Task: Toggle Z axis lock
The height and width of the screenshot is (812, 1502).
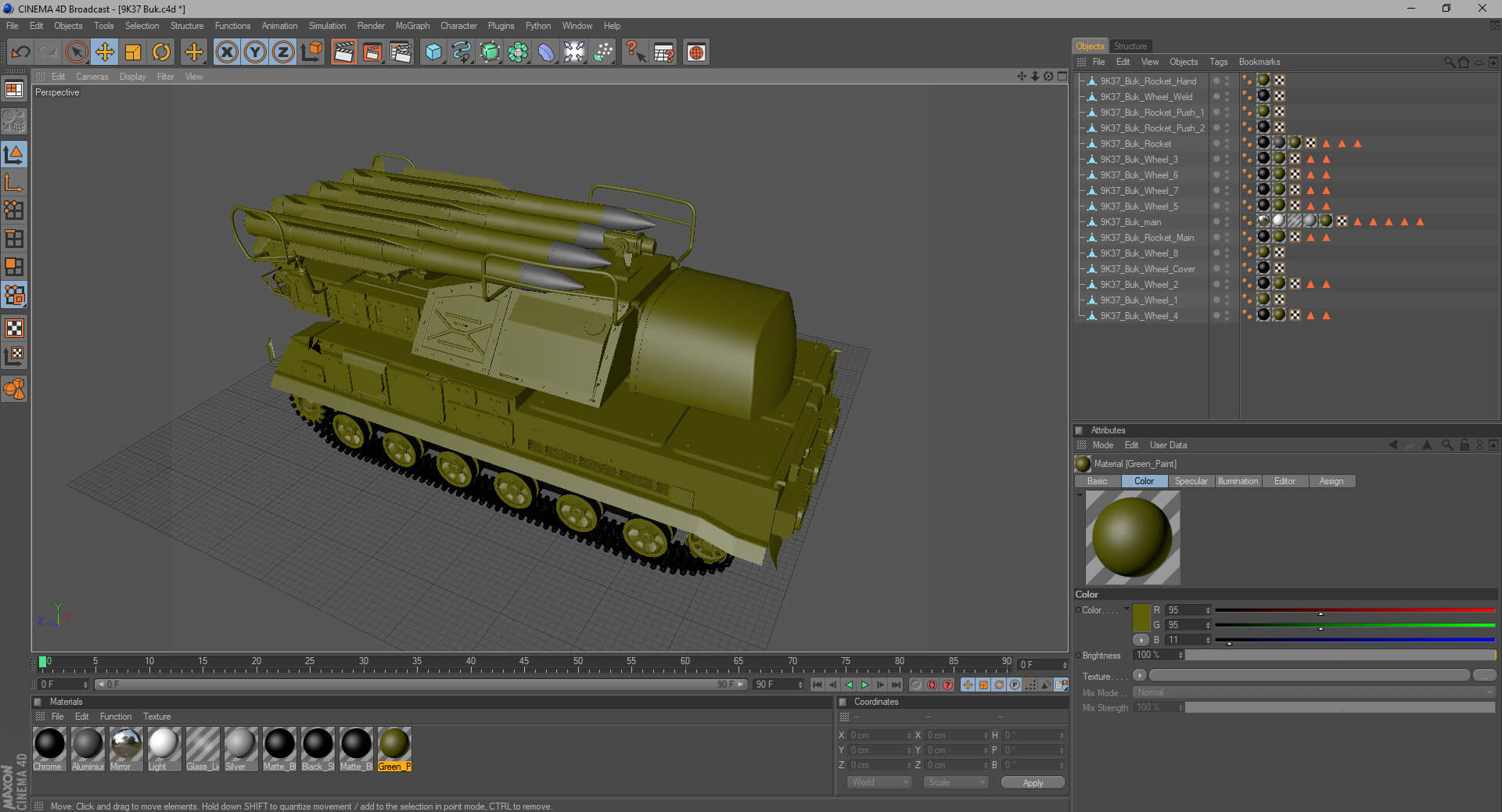Action: [x=282, y=52]
